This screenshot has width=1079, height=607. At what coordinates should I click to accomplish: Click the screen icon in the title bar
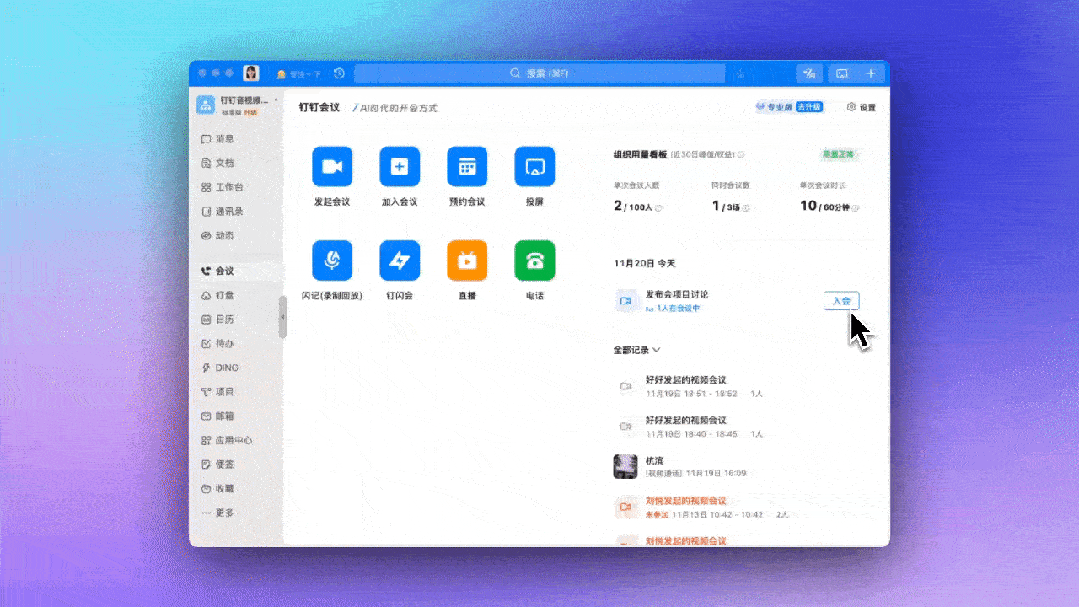pyautogui.click(x=842, y=73)
